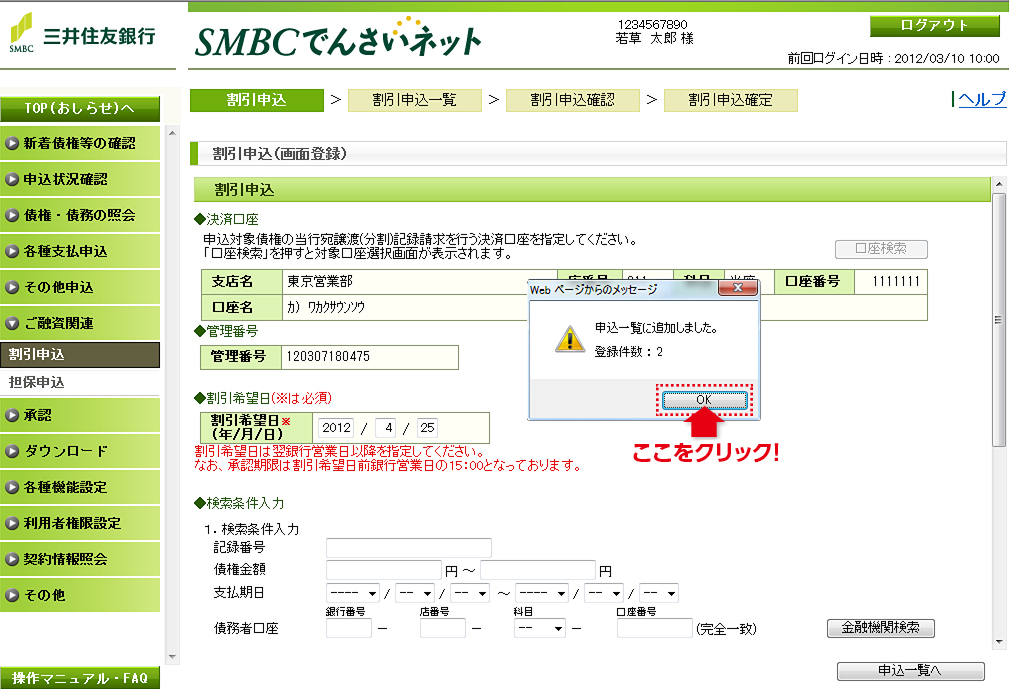Viewport: 1012px width, 690px height.
Task: Open 各種機能設定 menu
Action: (80, 487)
